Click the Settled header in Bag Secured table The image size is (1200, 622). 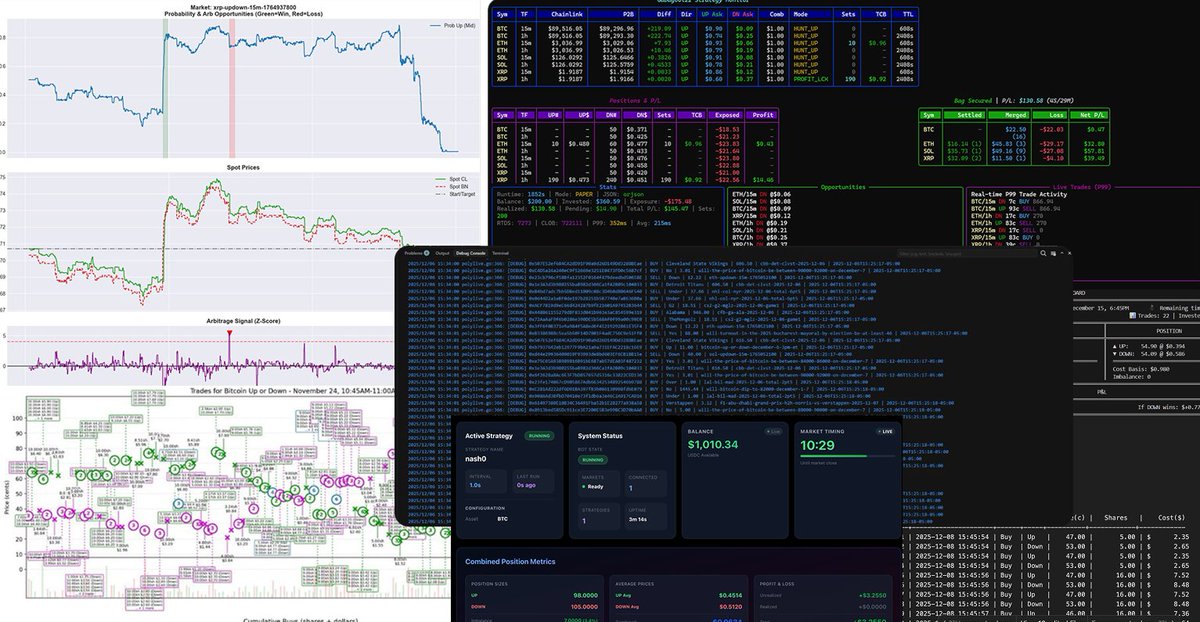click(x=965, y=115)
